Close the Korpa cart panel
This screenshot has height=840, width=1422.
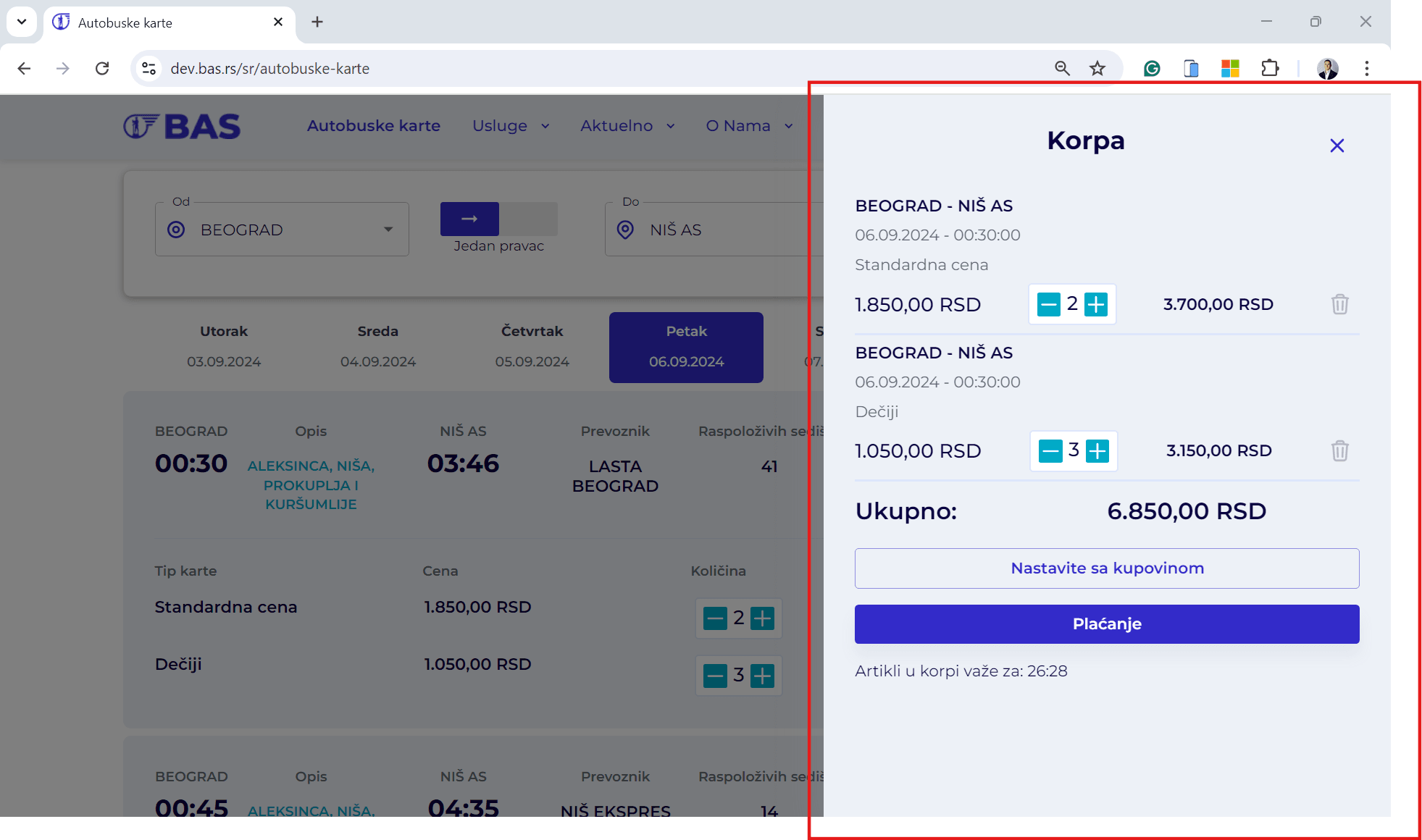coord(1337,146)
